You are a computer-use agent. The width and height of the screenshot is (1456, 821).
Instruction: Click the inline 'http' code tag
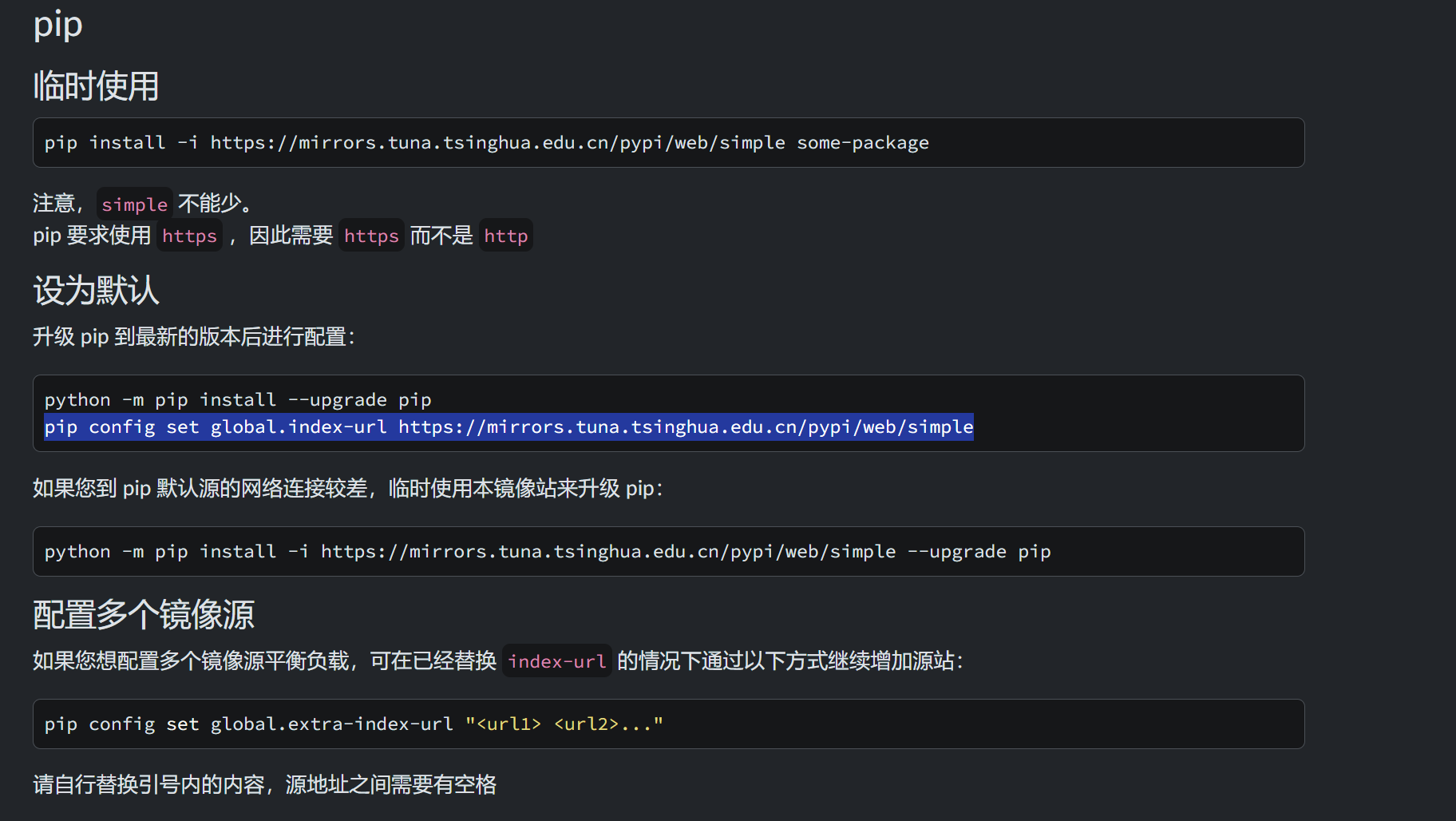point(505,236)
